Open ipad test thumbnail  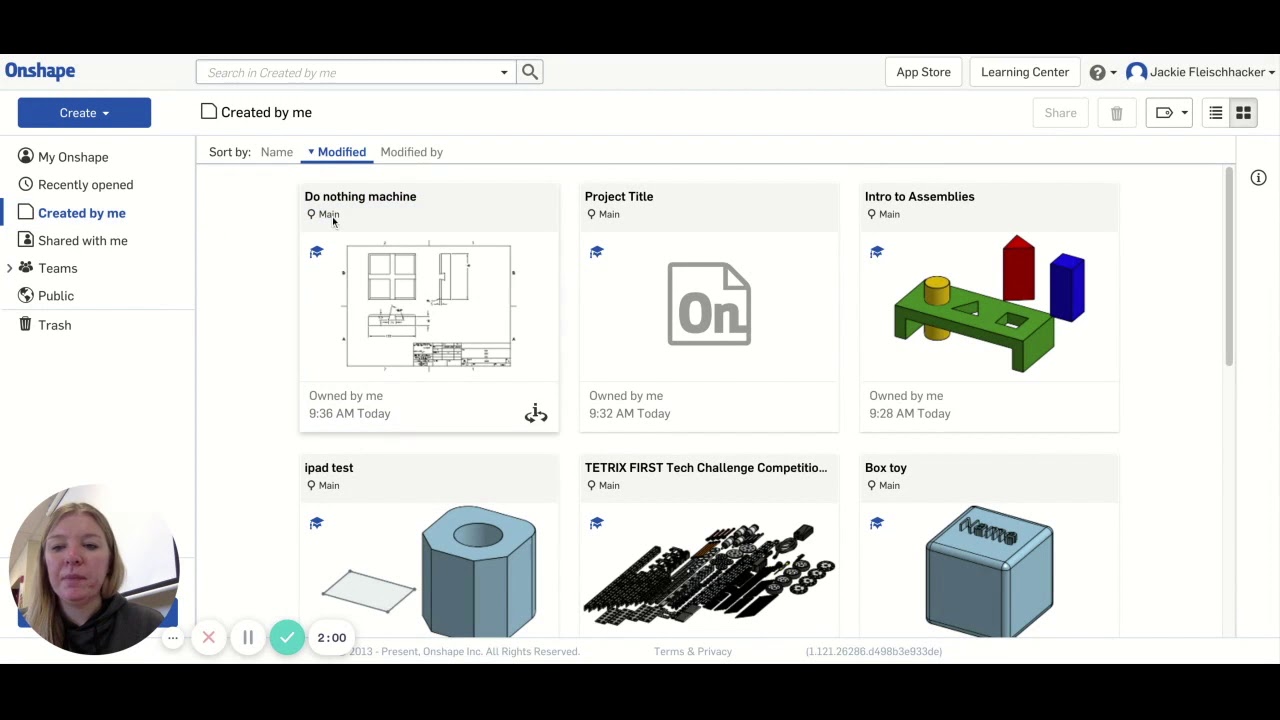click(429, 571)
